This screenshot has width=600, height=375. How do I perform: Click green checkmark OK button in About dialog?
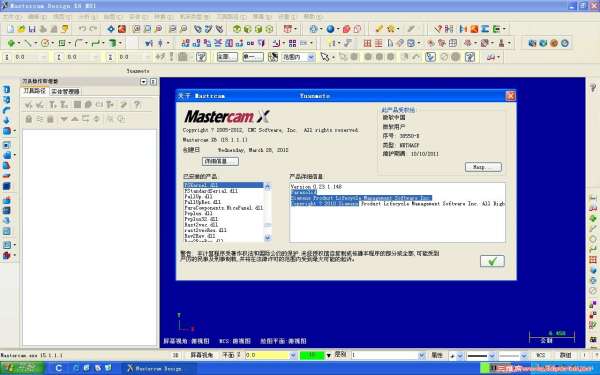pos(492,261)
